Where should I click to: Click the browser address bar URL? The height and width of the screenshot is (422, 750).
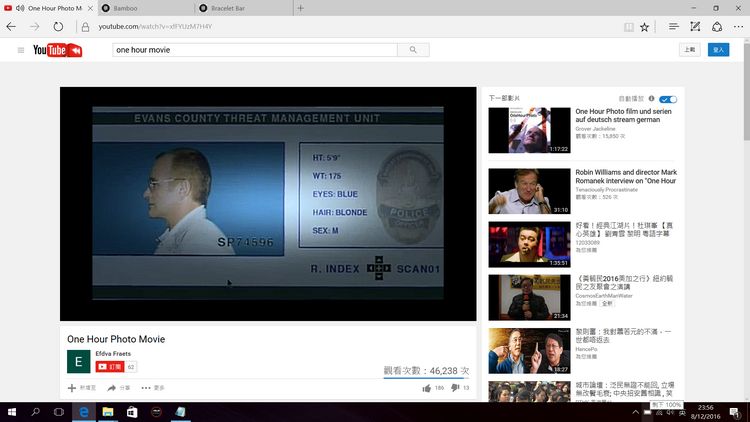[155, 27]
